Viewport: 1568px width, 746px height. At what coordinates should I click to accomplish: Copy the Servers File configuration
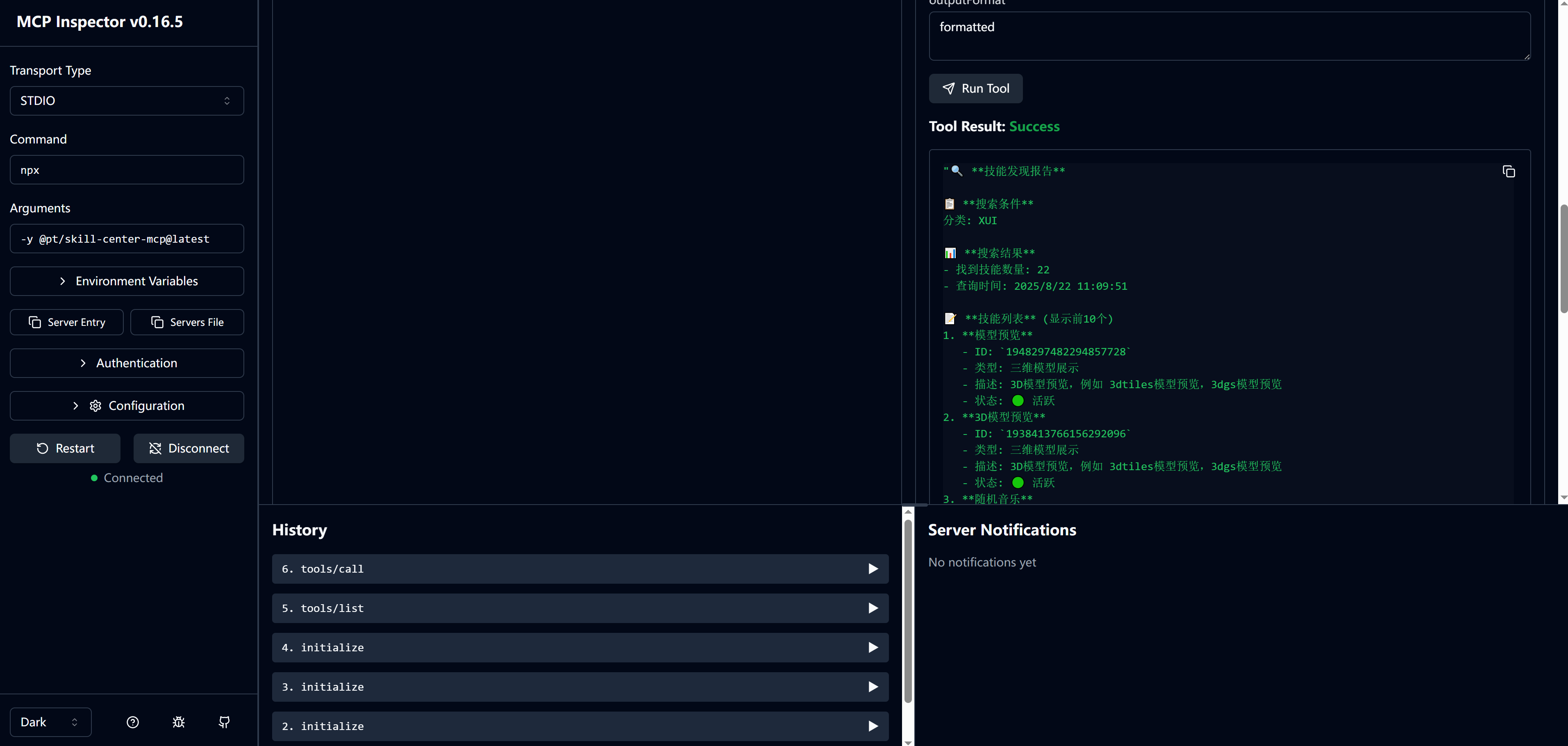(187, 322)
